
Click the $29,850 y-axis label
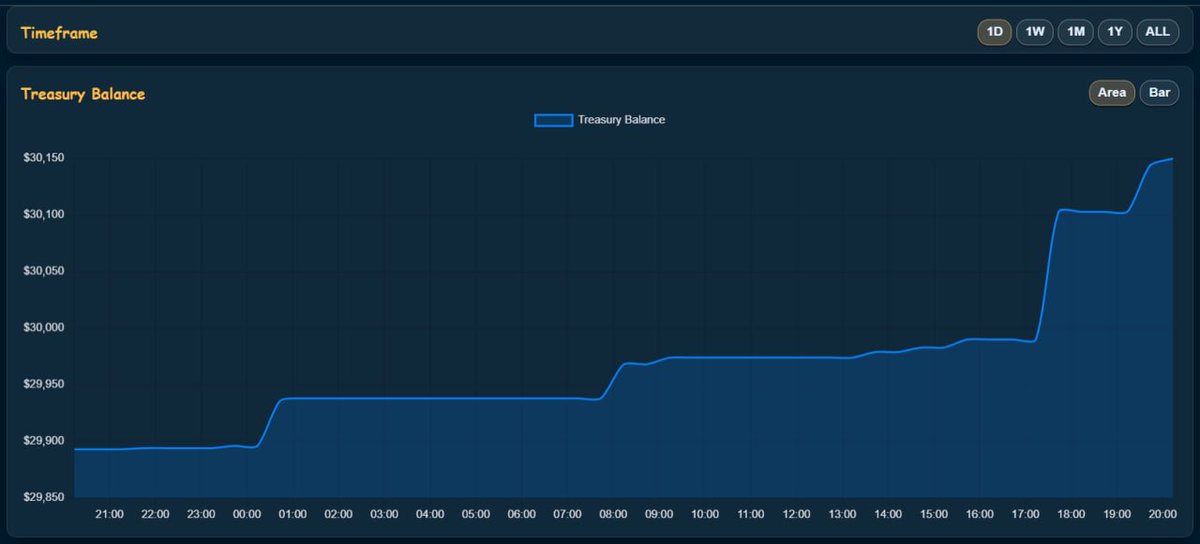click(x=43, y=497)
